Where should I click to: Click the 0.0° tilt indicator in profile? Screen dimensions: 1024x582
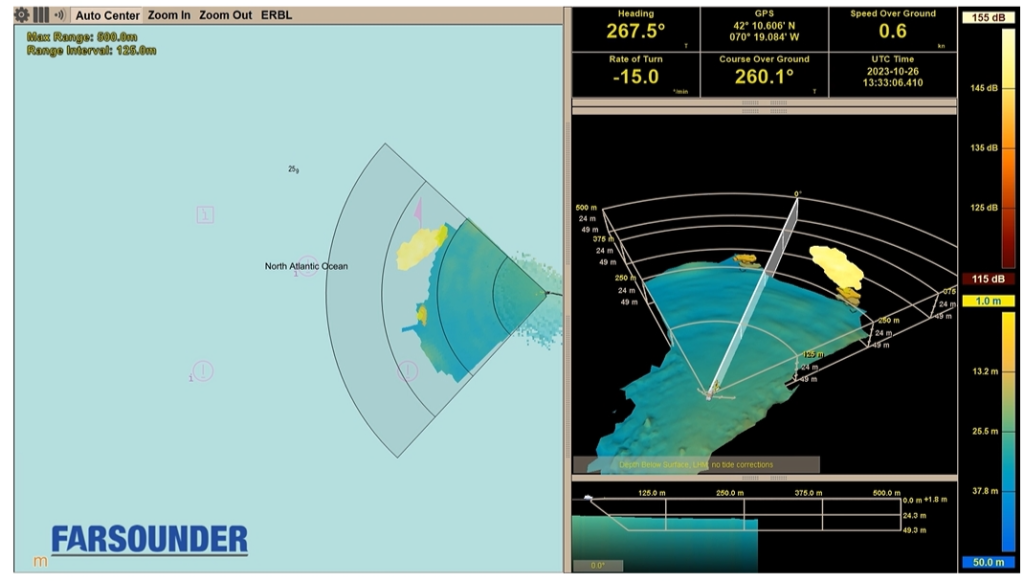click(597, 565)
